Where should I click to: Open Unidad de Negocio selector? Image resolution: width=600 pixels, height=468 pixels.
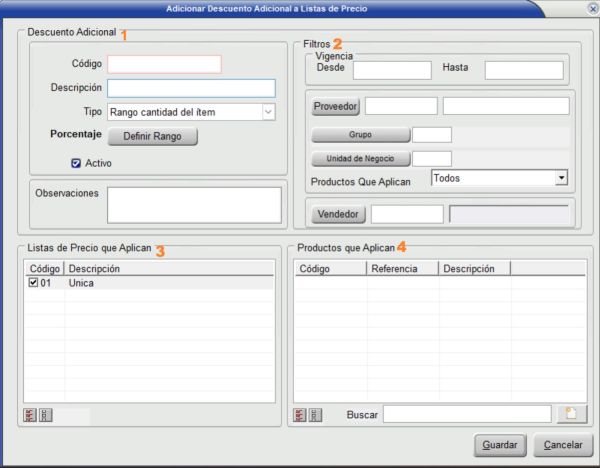[x=361, y=158]
